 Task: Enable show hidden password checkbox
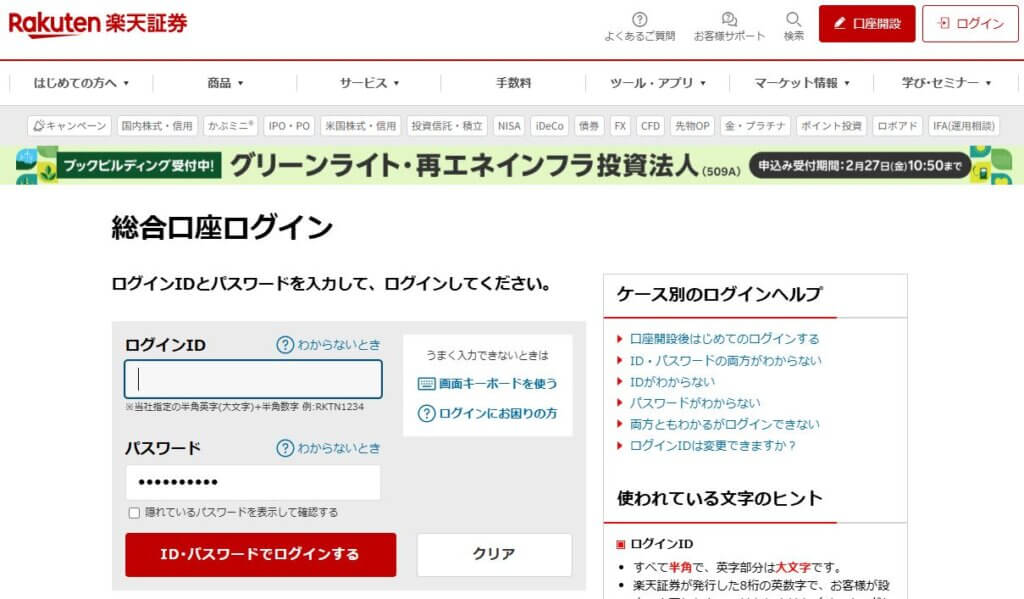134,513
